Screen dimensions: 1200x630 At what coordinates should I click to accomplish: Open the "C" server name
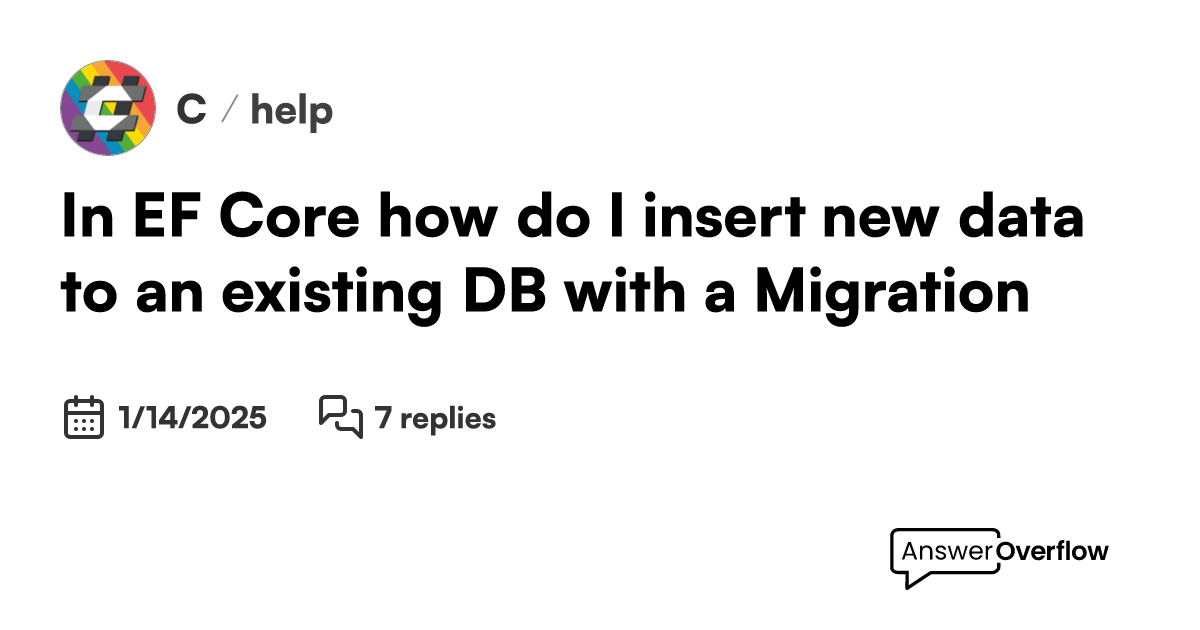pos(191,110)
